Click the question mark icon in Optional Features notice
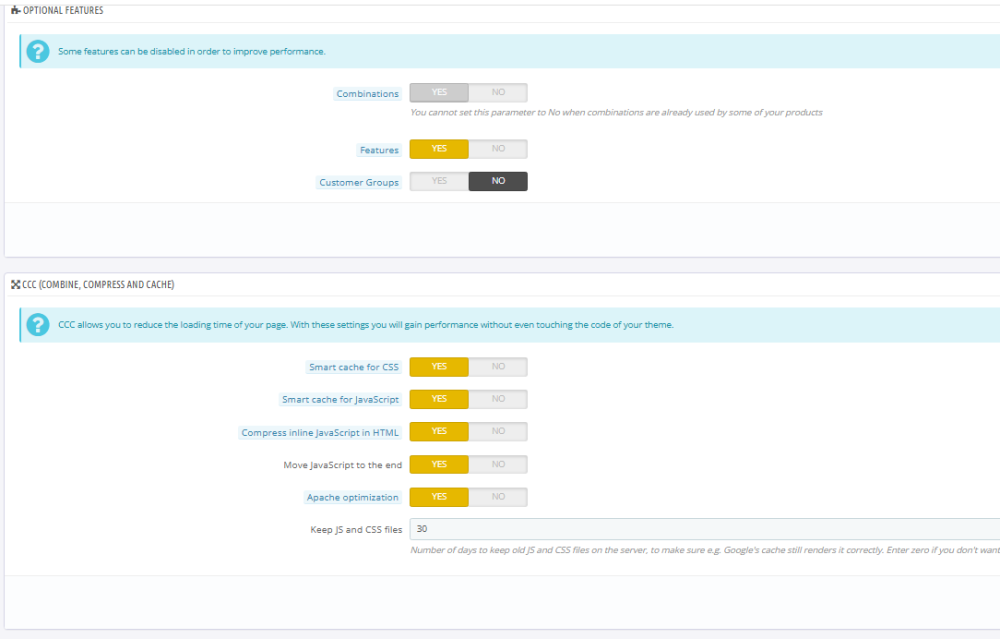1000x639 pixels. [38, 51]
